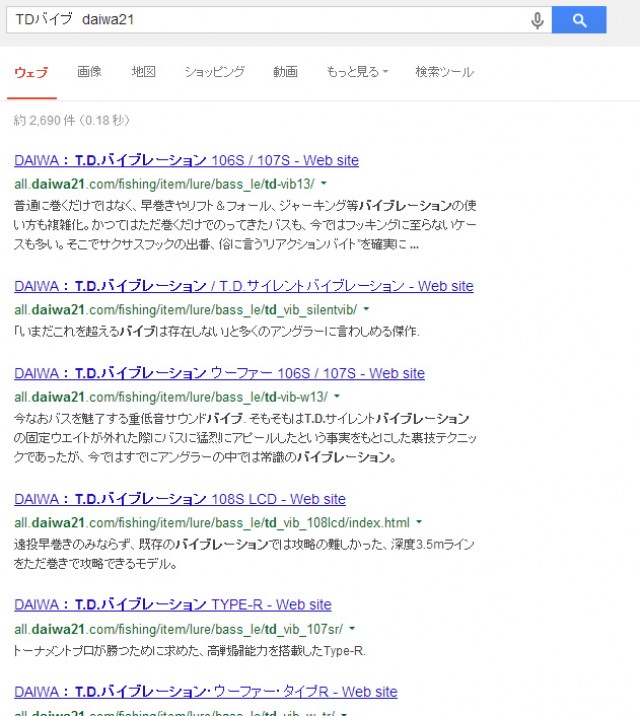The width and height of the screenshot is (640, 716).
Task: Click the green URL ending td-vib-w13/
Action: [171, 397]
